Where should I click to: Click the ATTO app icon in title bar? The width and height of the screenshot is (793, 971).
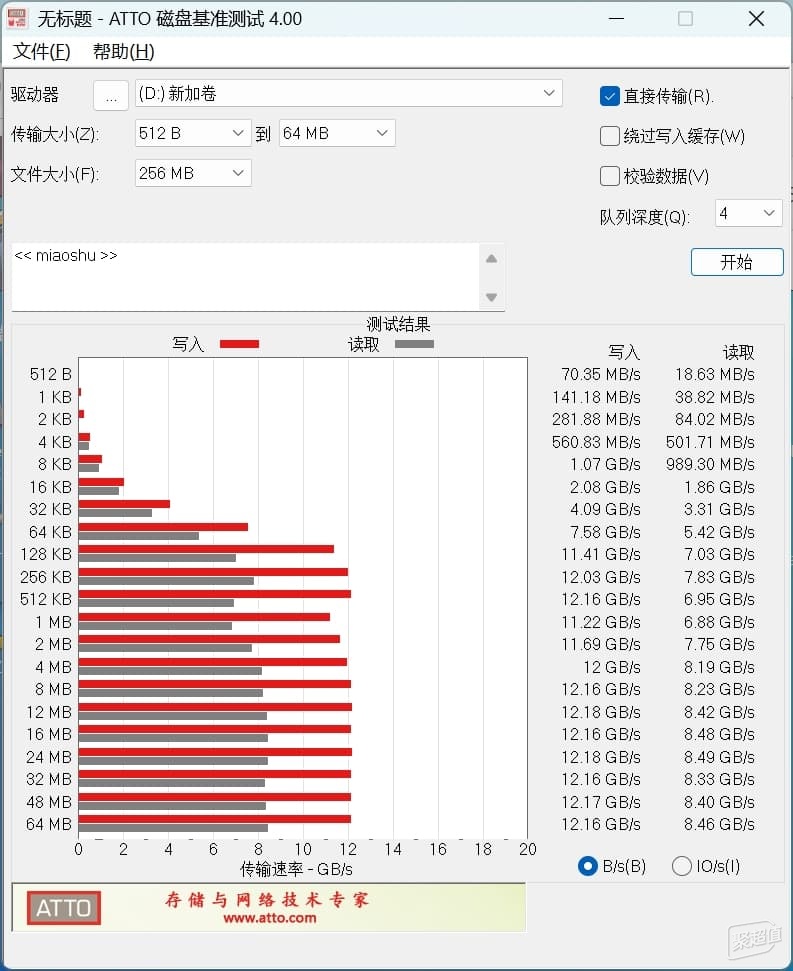[x=17, y=18]
